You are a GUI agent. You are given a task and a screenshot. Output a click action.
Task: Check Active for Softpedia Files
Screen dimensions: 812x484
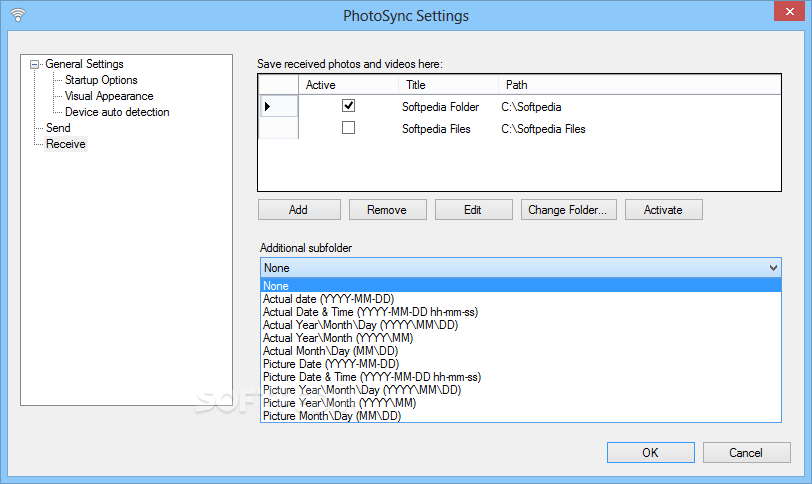click(349, 128)
